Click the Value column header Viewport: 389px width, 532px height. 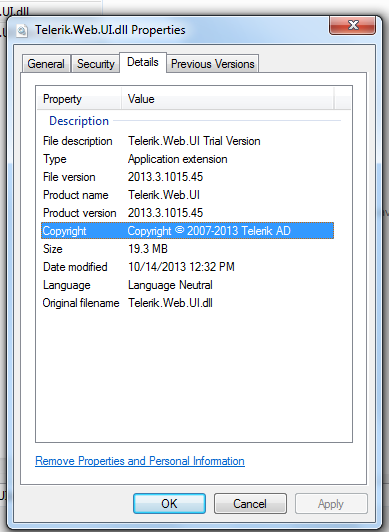[227, 99]
